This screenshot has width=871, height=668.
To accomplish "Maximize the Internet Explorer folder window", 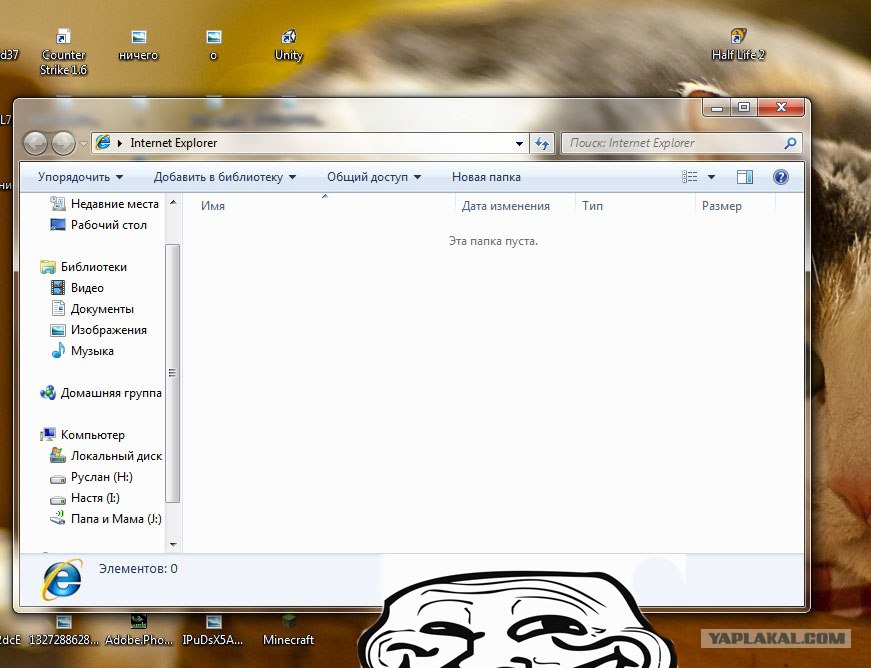I will tap(744, 107).
